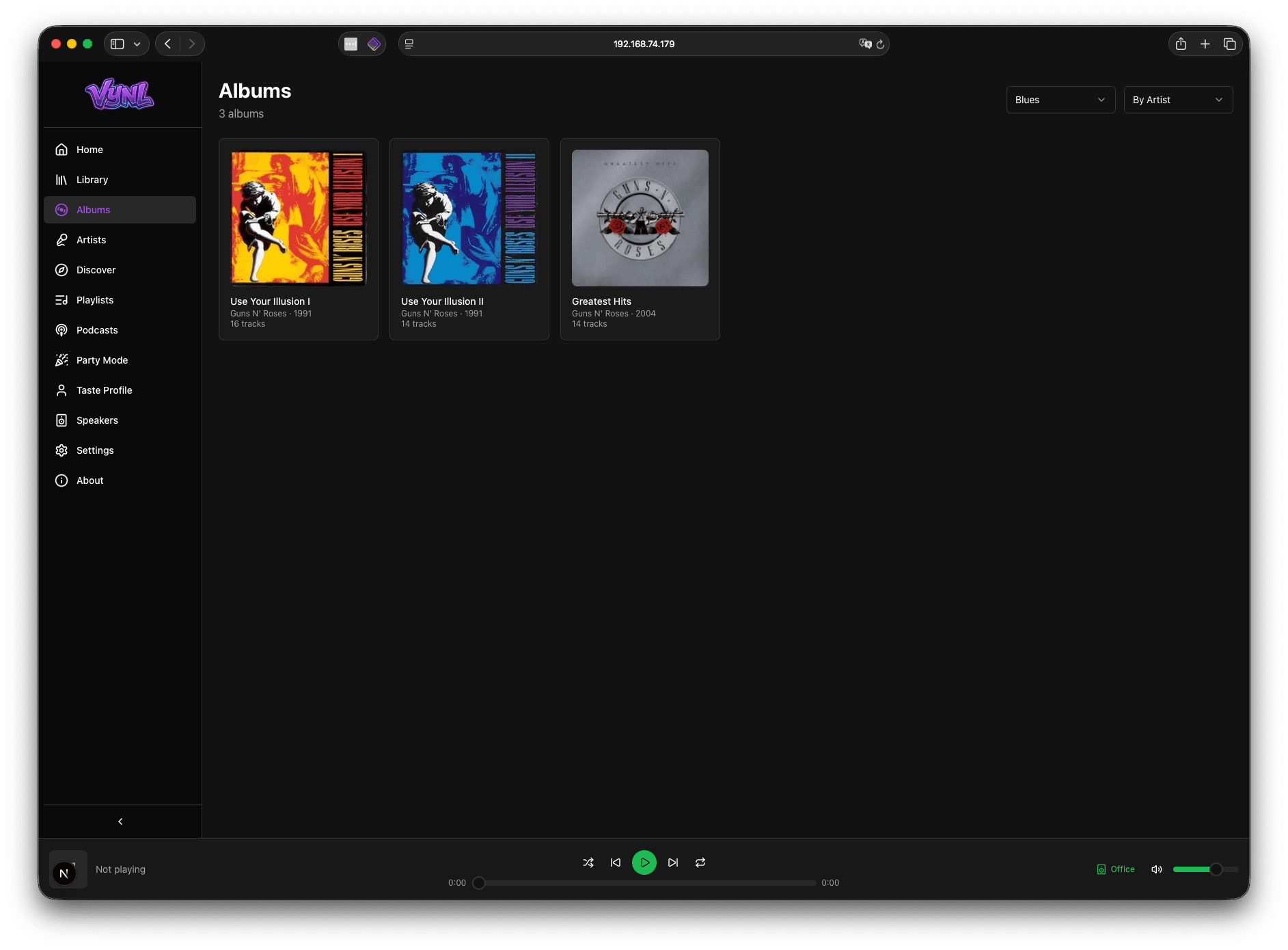Image resolution: width=1288 pixels, height=950 pixels.
Task: Open the Greatest Hits album cover
Action: (640, 218)
